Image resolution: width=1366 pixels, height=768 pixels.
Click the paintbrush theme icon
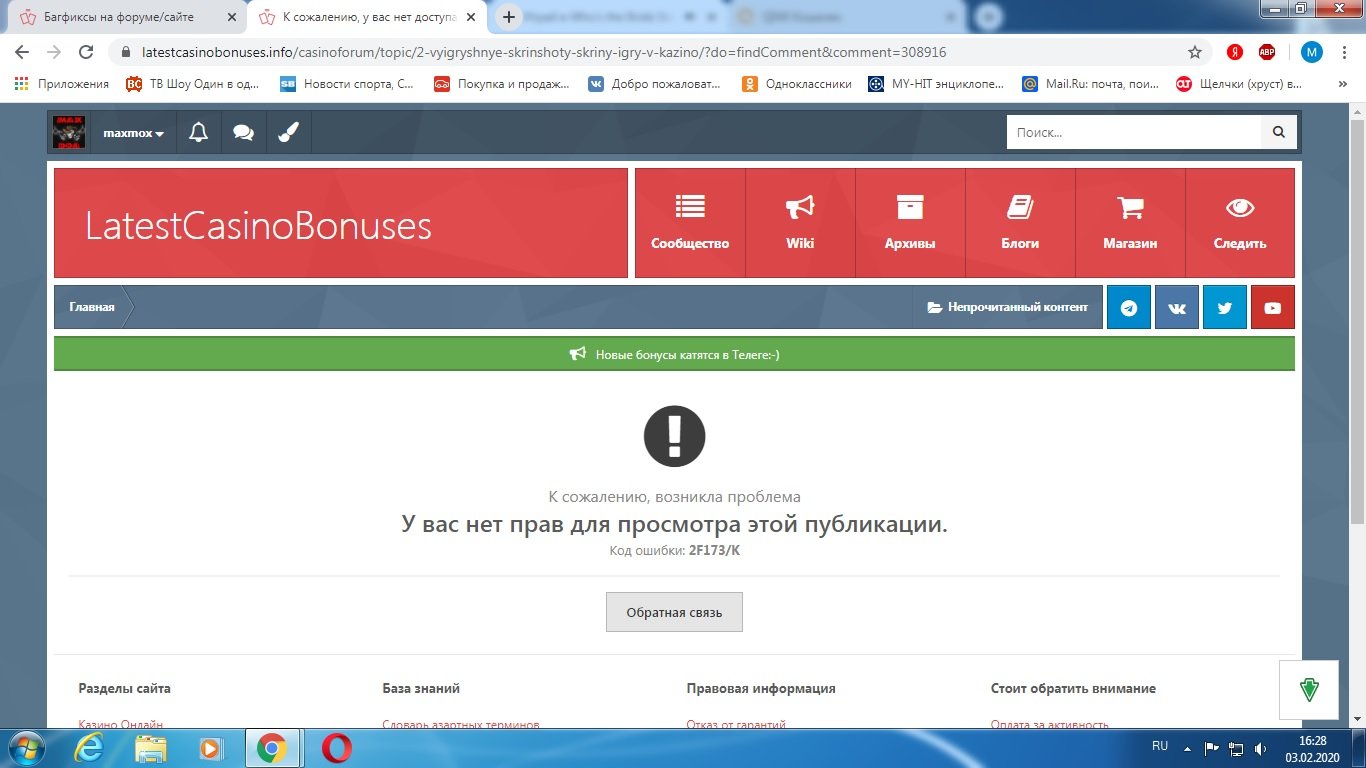288,133
